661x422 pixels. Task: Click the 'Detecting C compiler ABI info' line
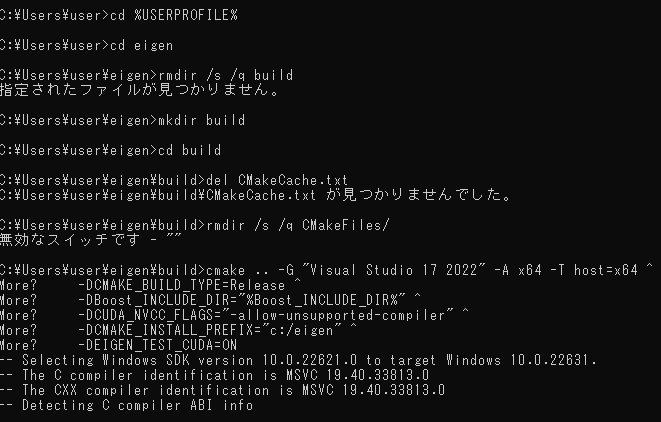(126, 406)
